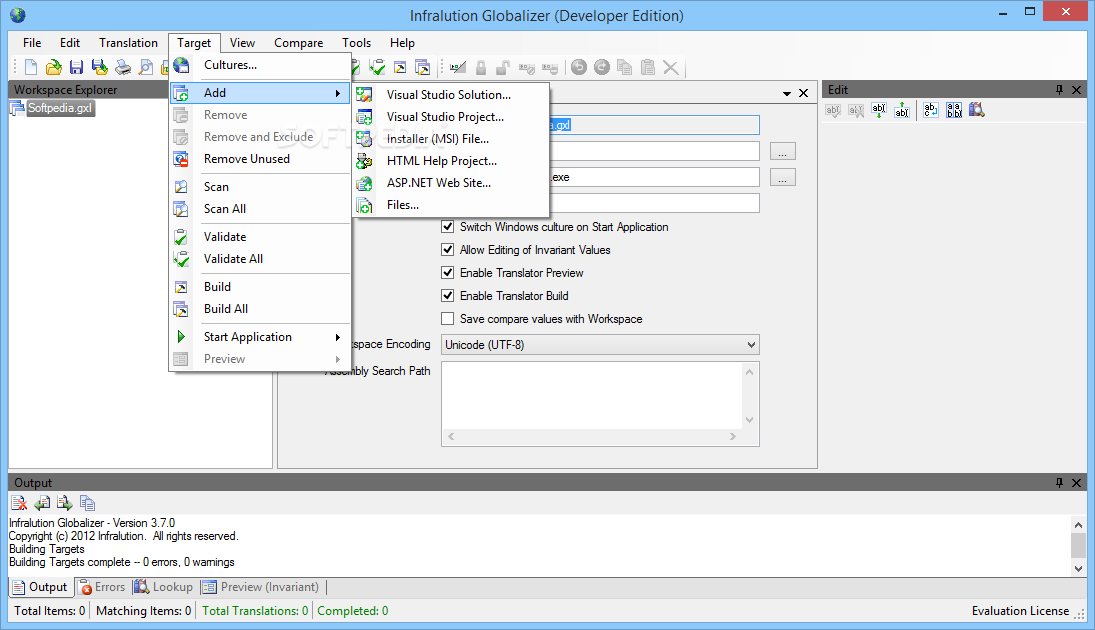The width and height of the screenshot is (1095, 630).
Task: Click Output panel scrollbar down arrow
Action: [x=1078, y=569]
